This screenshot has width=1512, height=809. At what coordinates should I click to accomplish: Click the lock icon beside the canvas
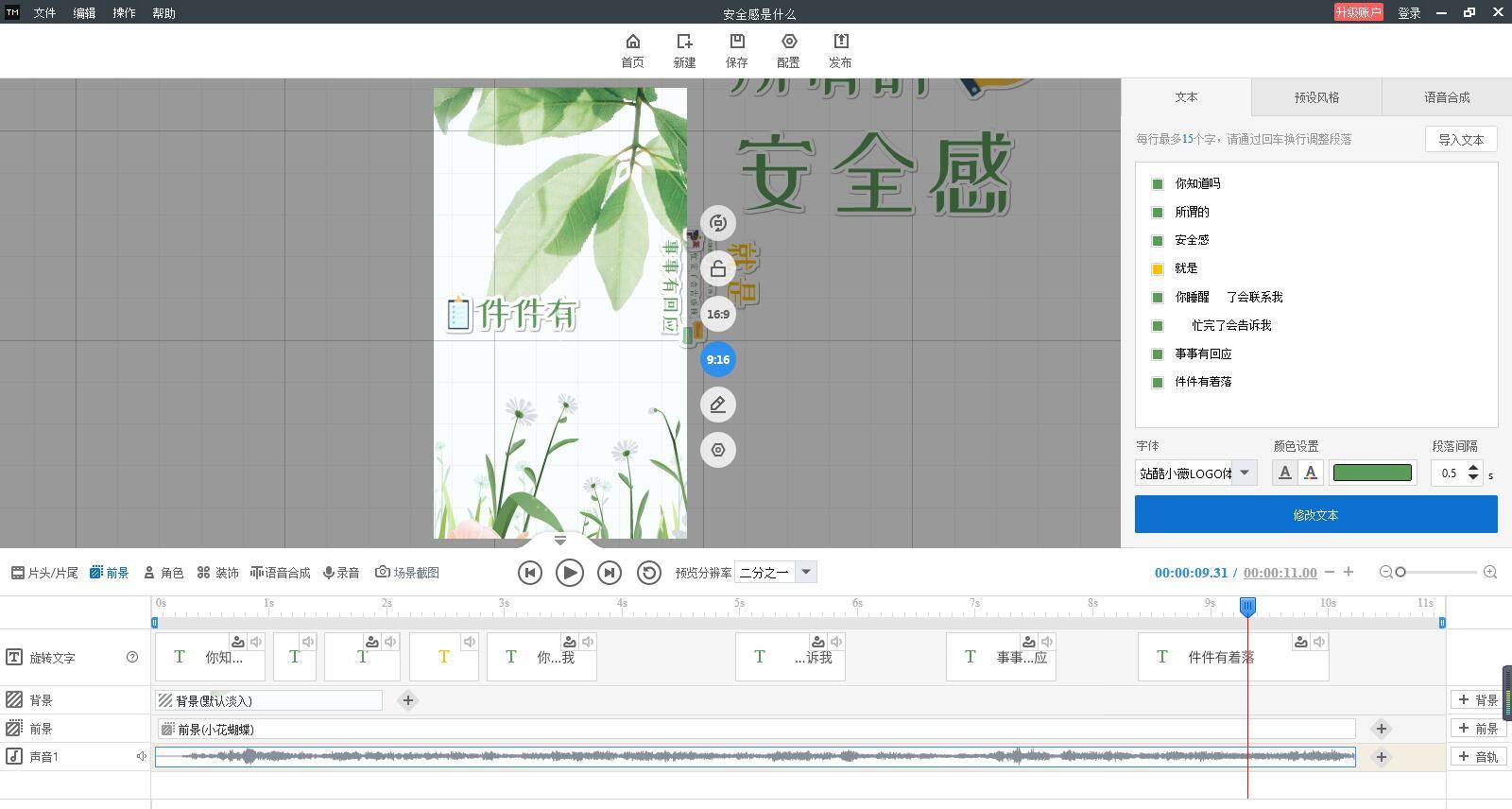point(718,268)
